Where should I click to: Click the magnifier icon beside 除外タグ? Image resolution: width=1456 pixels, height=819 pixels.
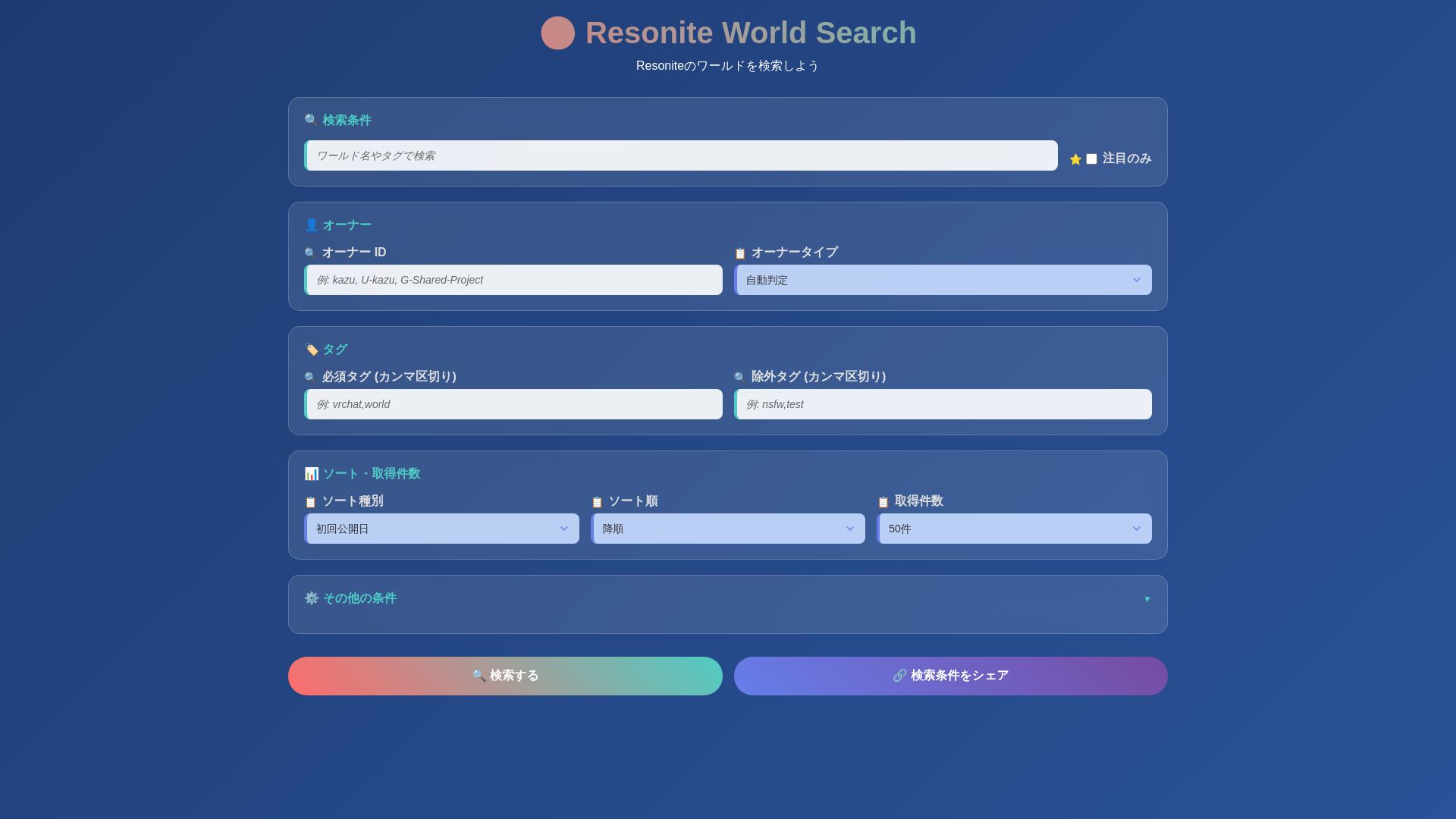pyautogui.click(x=740, y=378)
